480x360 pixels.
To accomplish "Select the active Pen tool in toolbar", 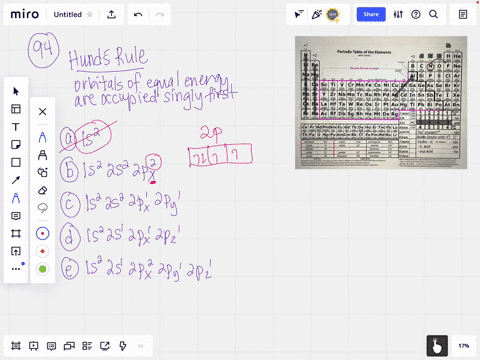I will [16, 198].
